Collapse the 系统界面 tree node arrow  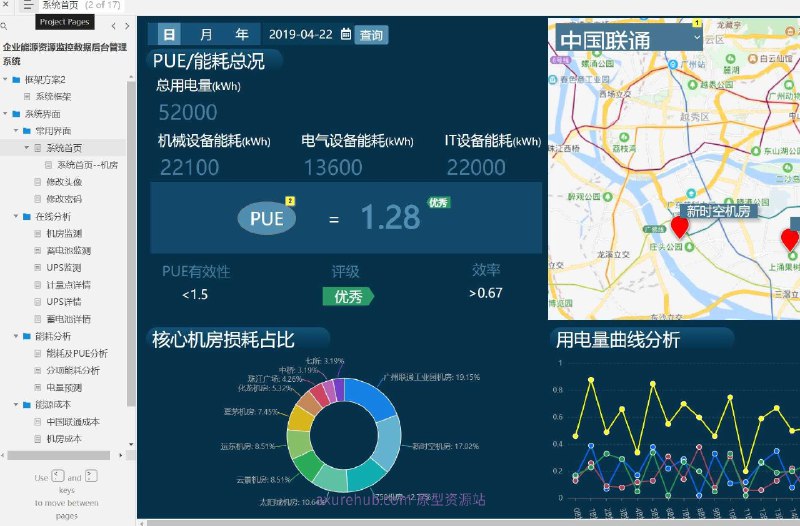pos(5,114)
